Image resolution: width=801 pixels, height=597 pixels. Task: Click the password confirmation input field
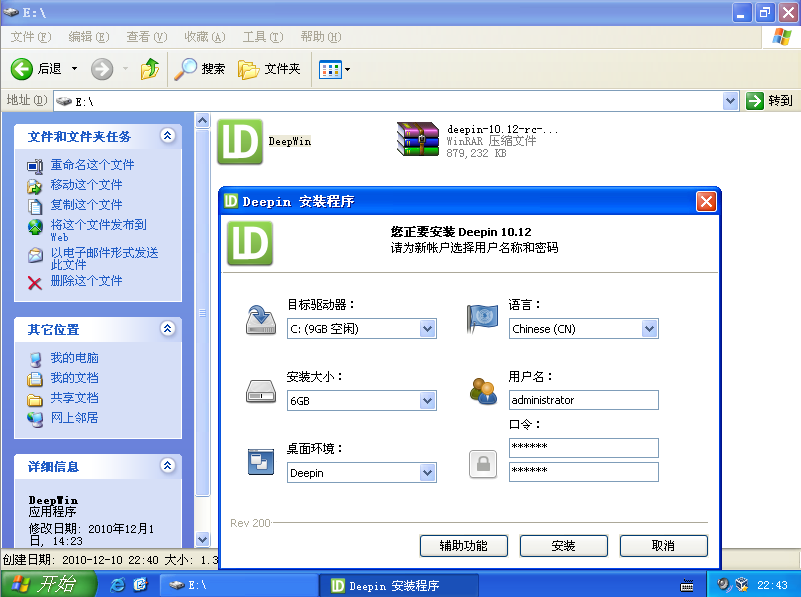pyautogui.click(x=583, y=472)
